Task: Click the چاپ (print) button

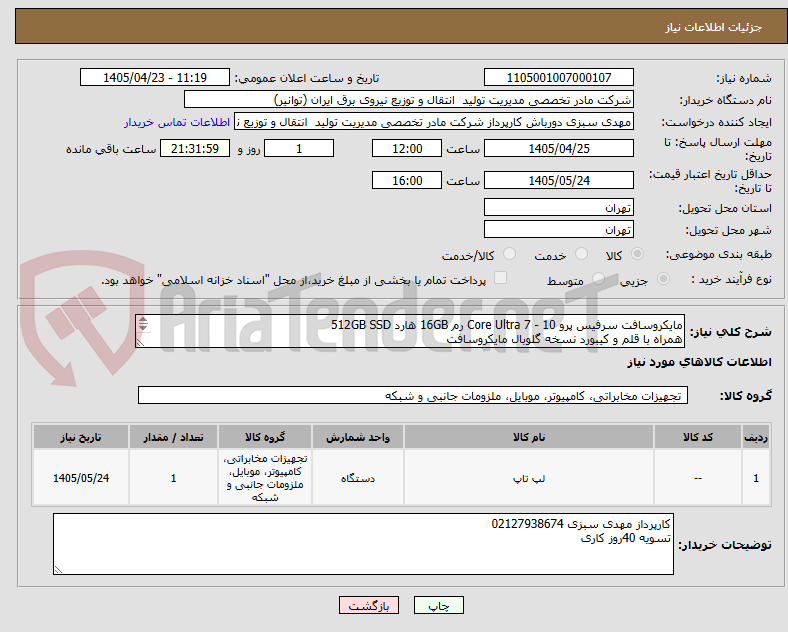Action: coord(438,606)
